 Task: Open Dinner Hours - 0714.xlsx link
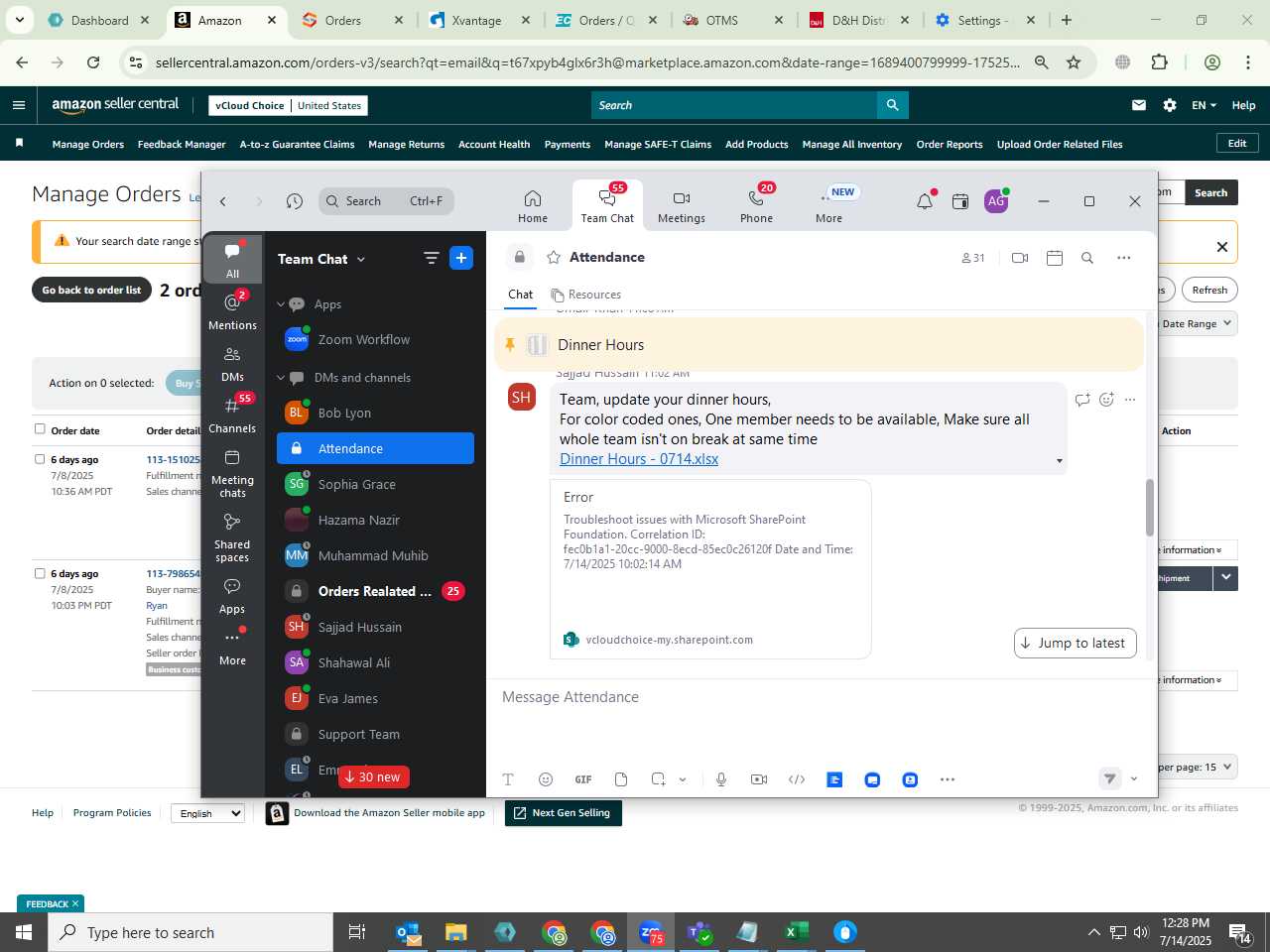coord(639,459)
